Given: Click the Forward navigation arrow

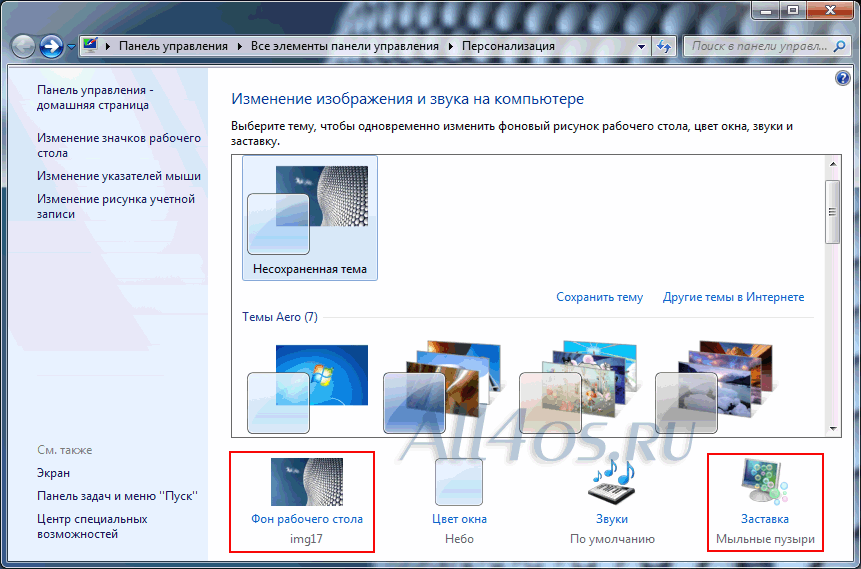Looking at the screenshot, I should [52, 47].
